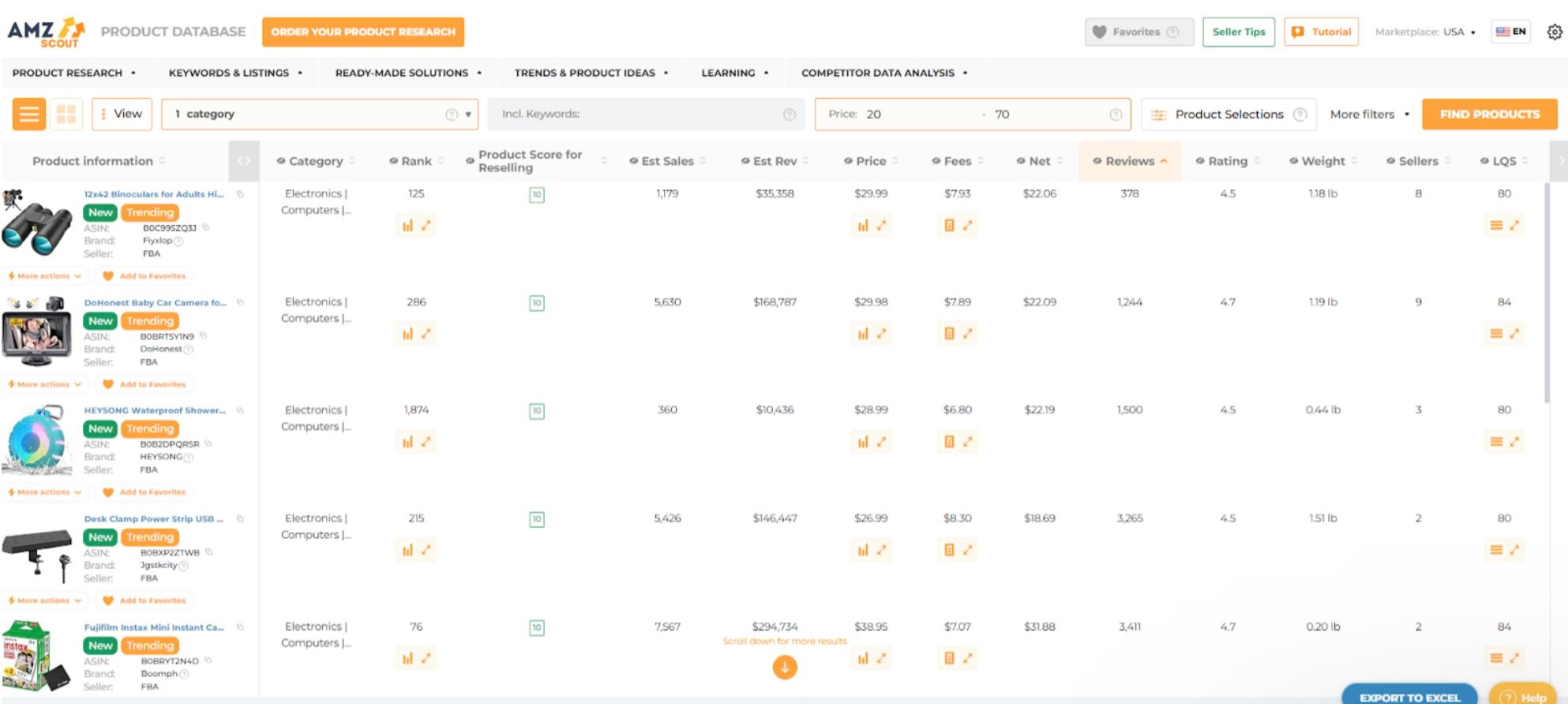Collapse product information column arrows
Image resolution: width=1568 pixels, height=704 pixels.
tap(244, 161)
